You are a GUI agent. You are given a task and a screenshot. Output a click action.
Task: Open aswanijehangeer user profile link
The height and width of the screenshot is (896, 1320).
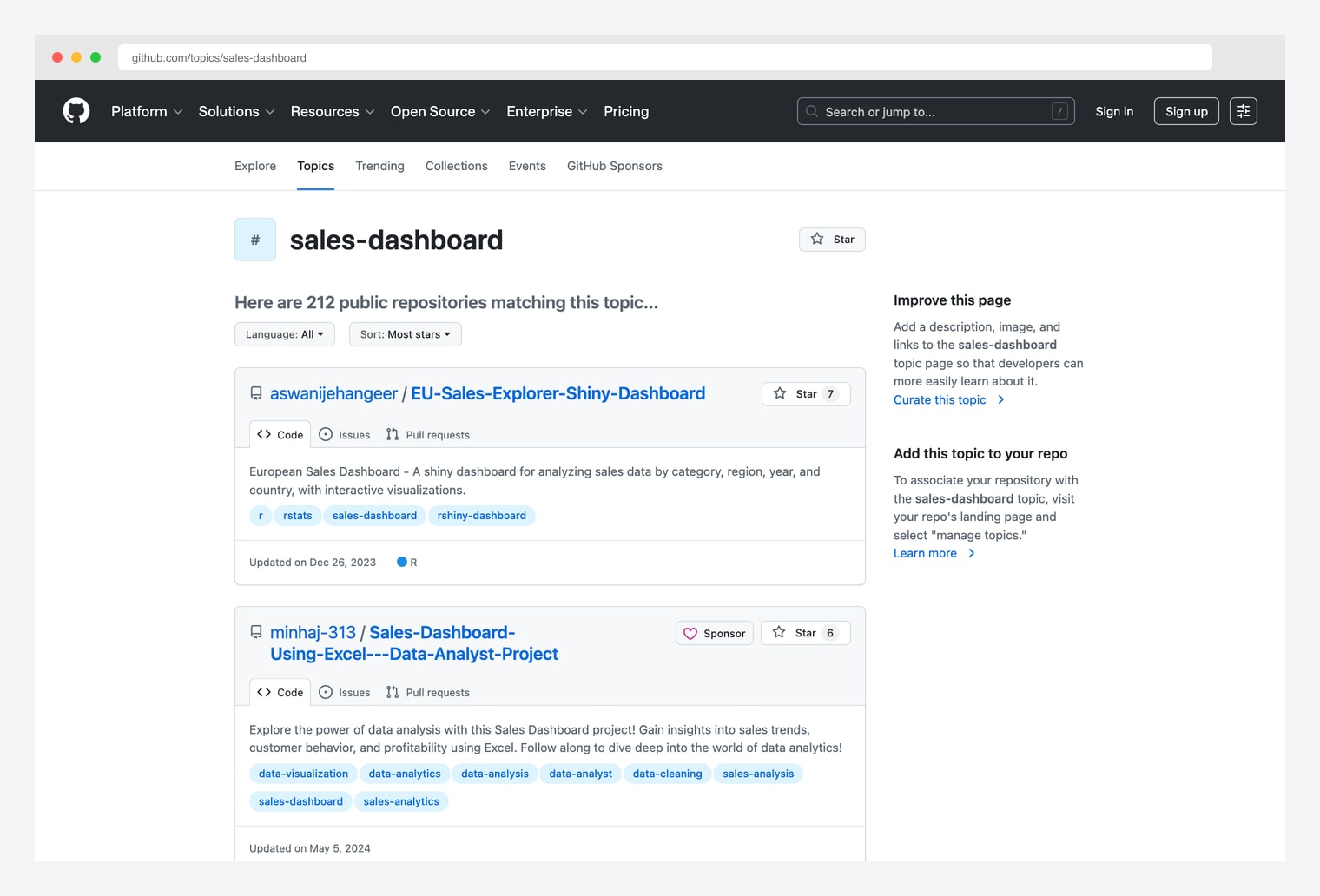click(x=333, y=393)
